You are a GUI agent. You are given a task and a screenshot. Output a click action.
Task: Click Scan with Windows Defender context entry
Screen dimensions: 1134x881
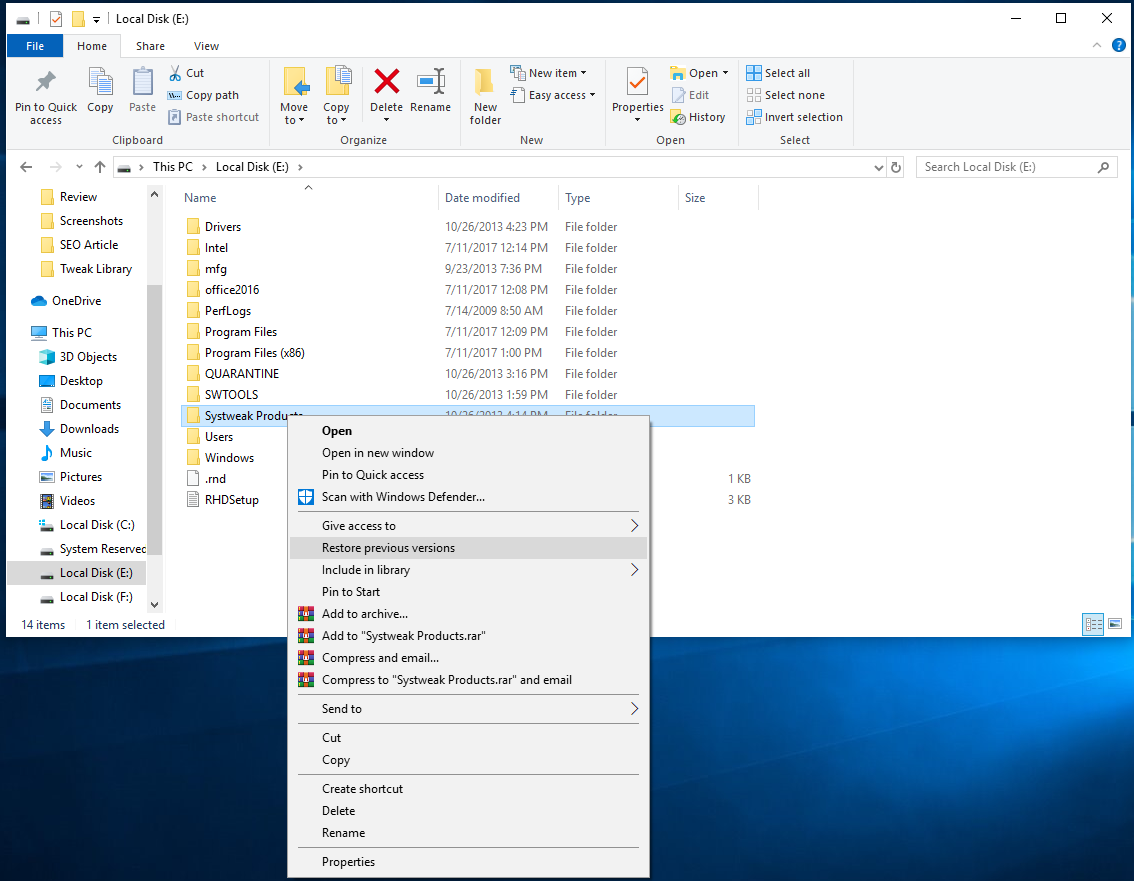[x=468, y=497]
